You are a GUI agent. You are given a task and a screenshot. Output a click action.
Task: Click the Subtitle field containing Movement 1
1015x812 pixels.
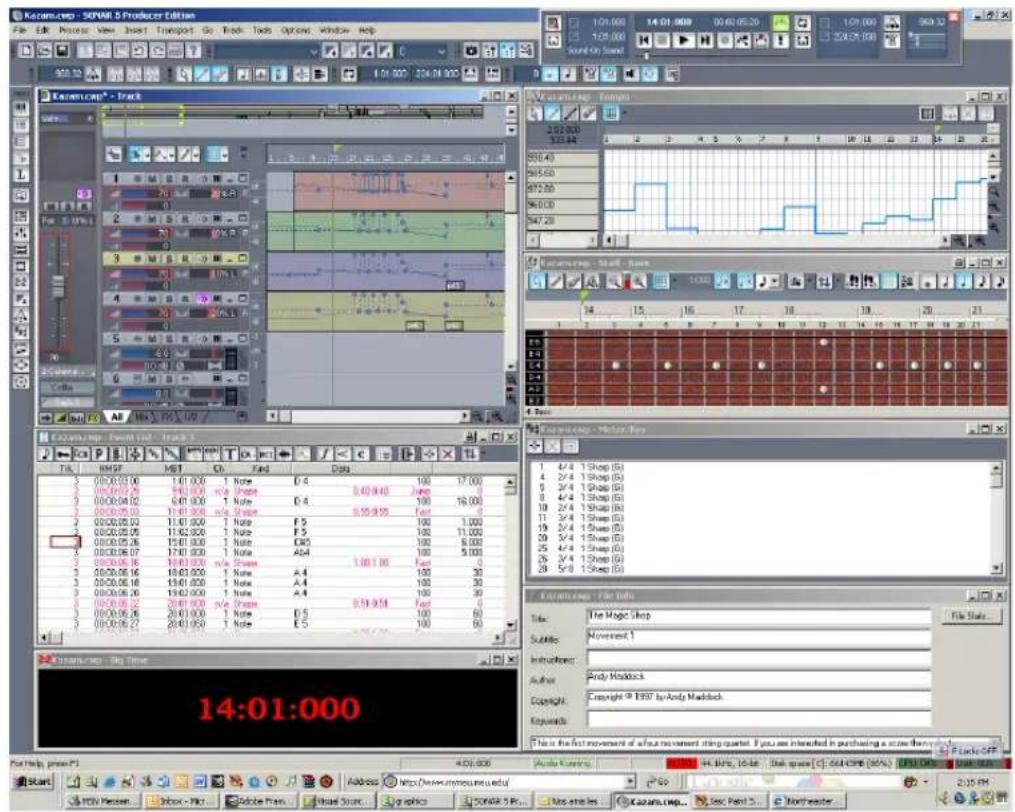759,637
